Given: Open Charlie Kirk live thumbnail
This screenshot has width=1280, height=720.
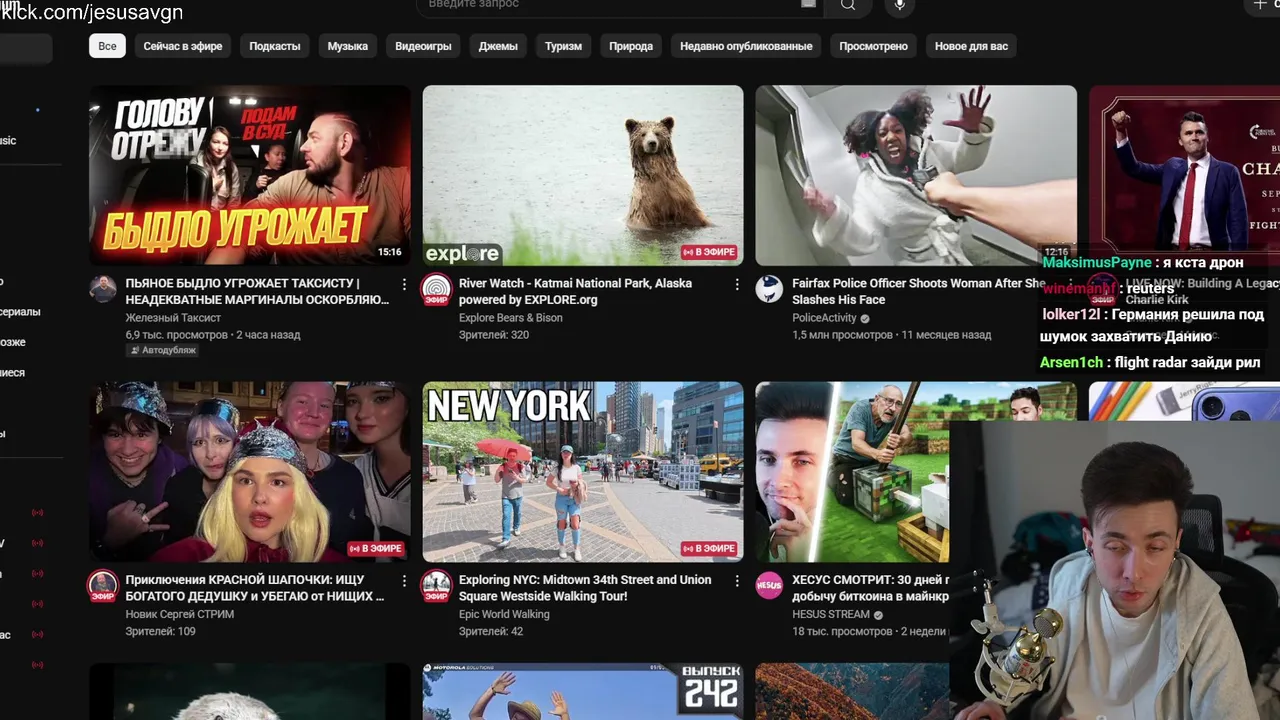Looking at the screenshot, I should tap(1184, 168).
